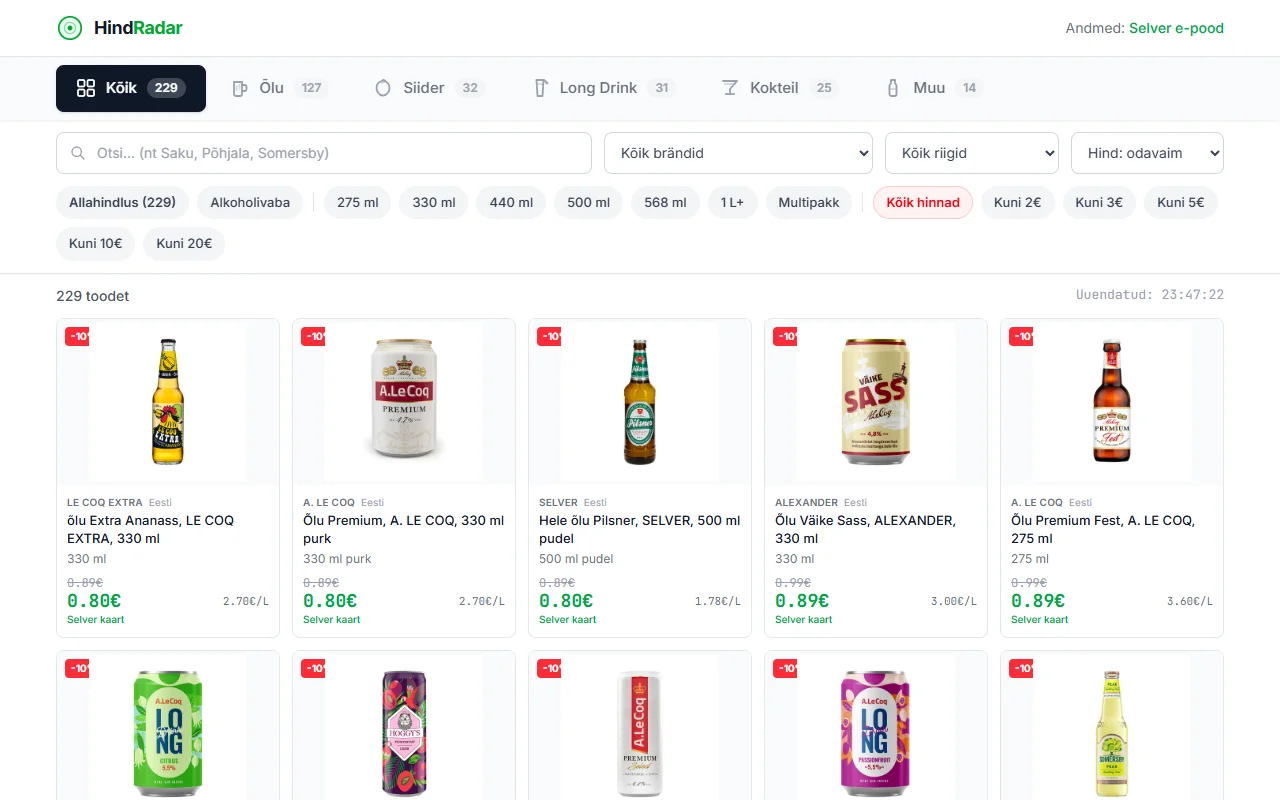Open the Väike Sass can image
Image resolution: width=1280 pixels, height=800 pixels.
click(x=876, y=402)
